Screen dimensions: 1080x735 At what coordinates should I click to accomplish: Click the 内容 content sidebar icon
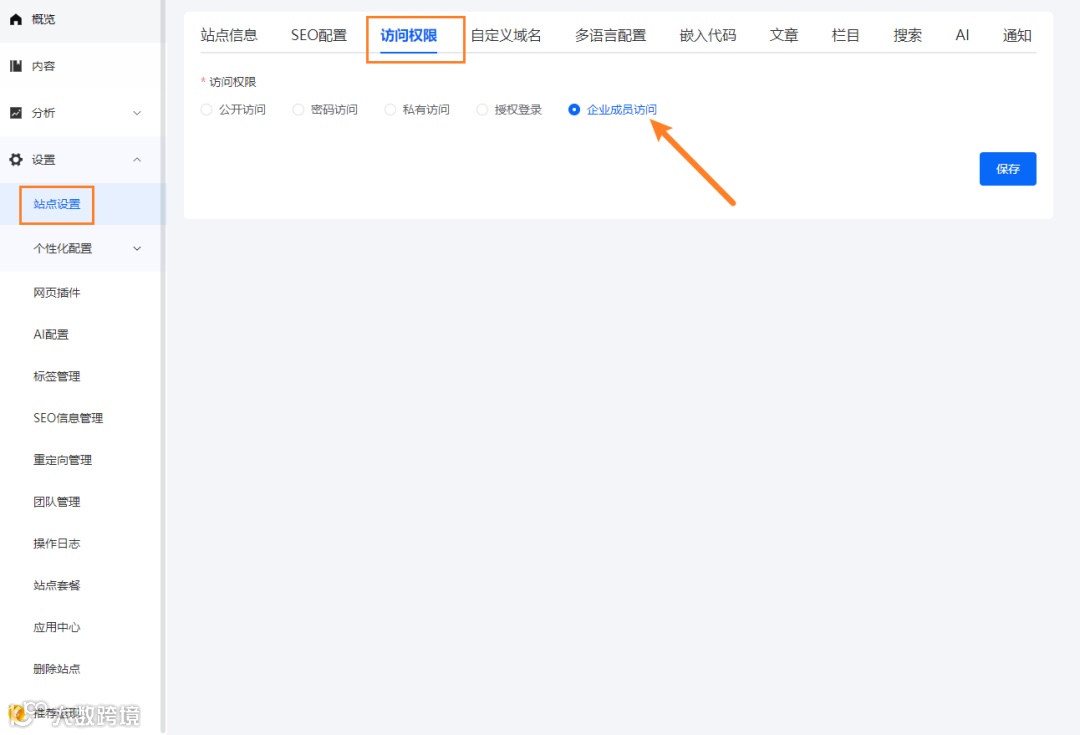14,64
